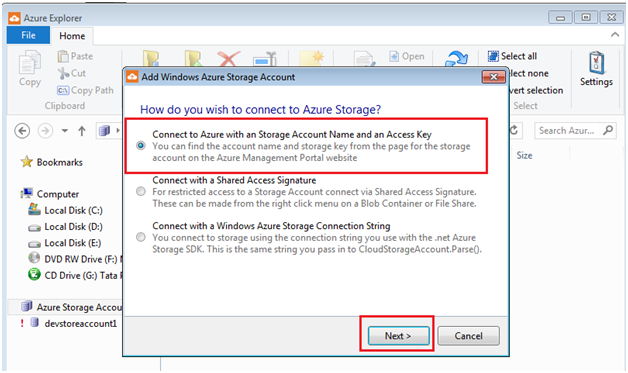This screenshot has height=373, width=628.
Task: Select Computer in the navigation tree
Action: (x=58, y=194)
